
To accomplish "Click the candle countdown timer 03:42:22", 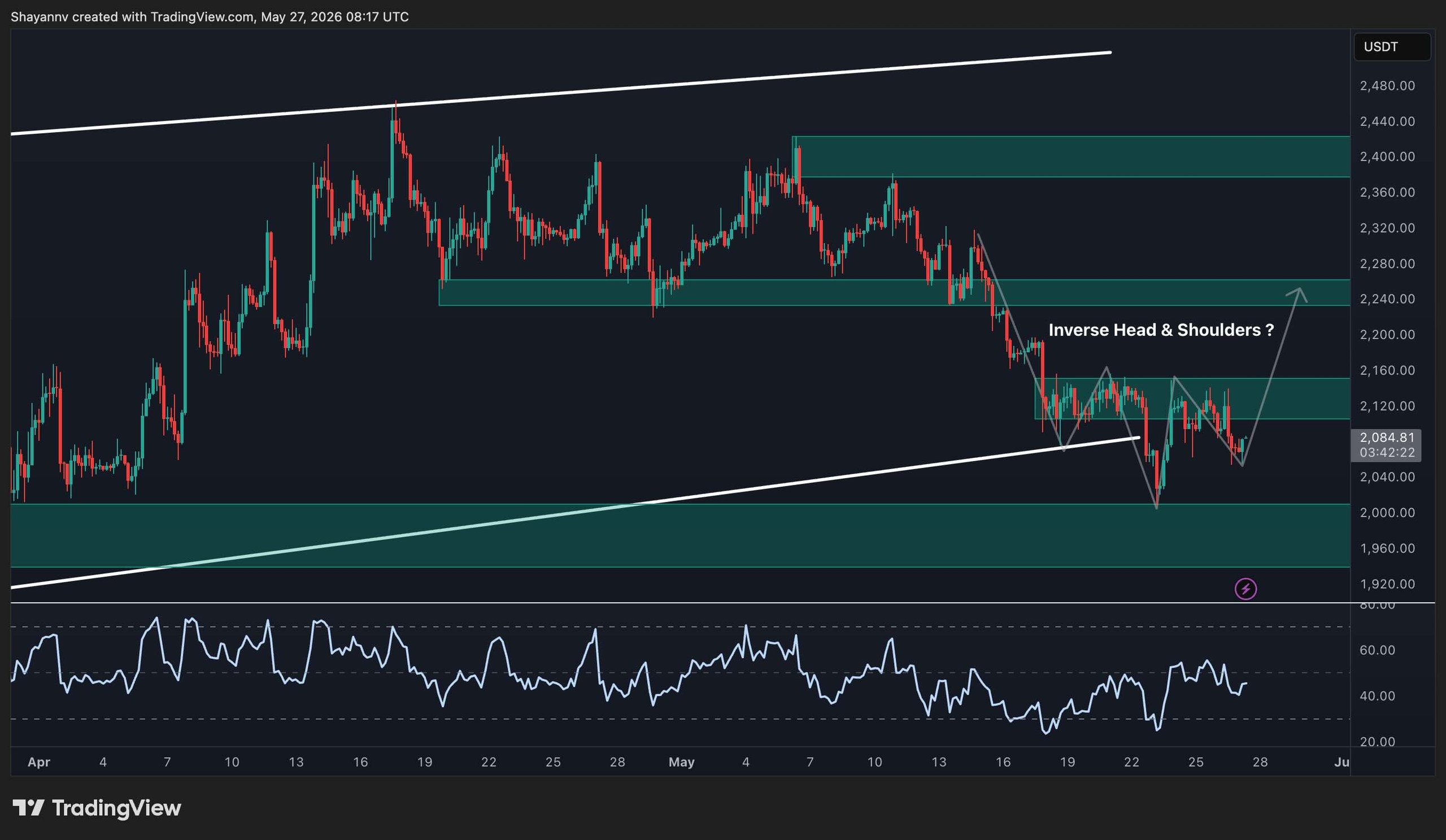I will point(1387,452).
